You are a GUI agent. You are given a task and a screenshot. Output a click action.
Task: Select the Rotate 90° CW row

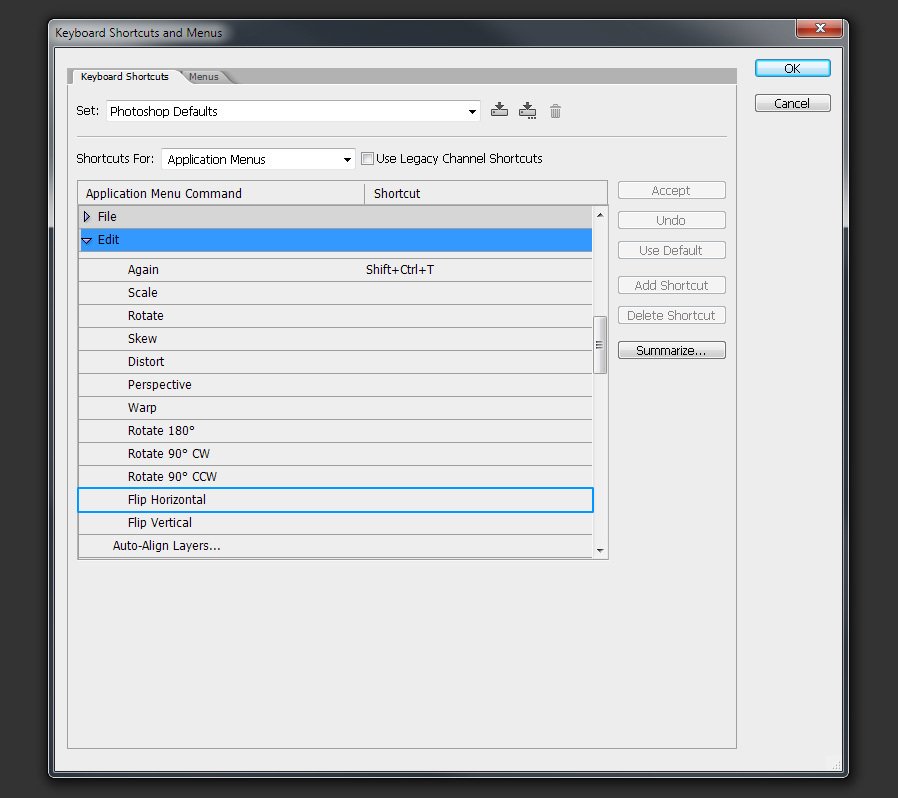[335, 453]
